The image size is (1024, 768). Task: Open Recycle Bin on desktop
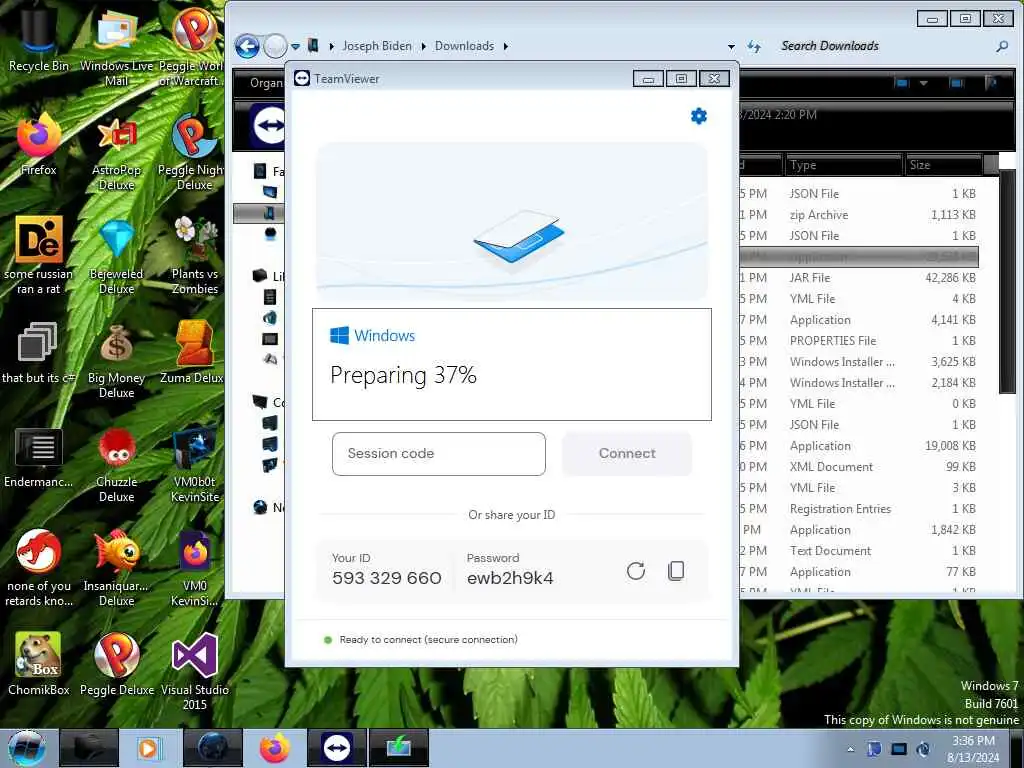[39, 39]
